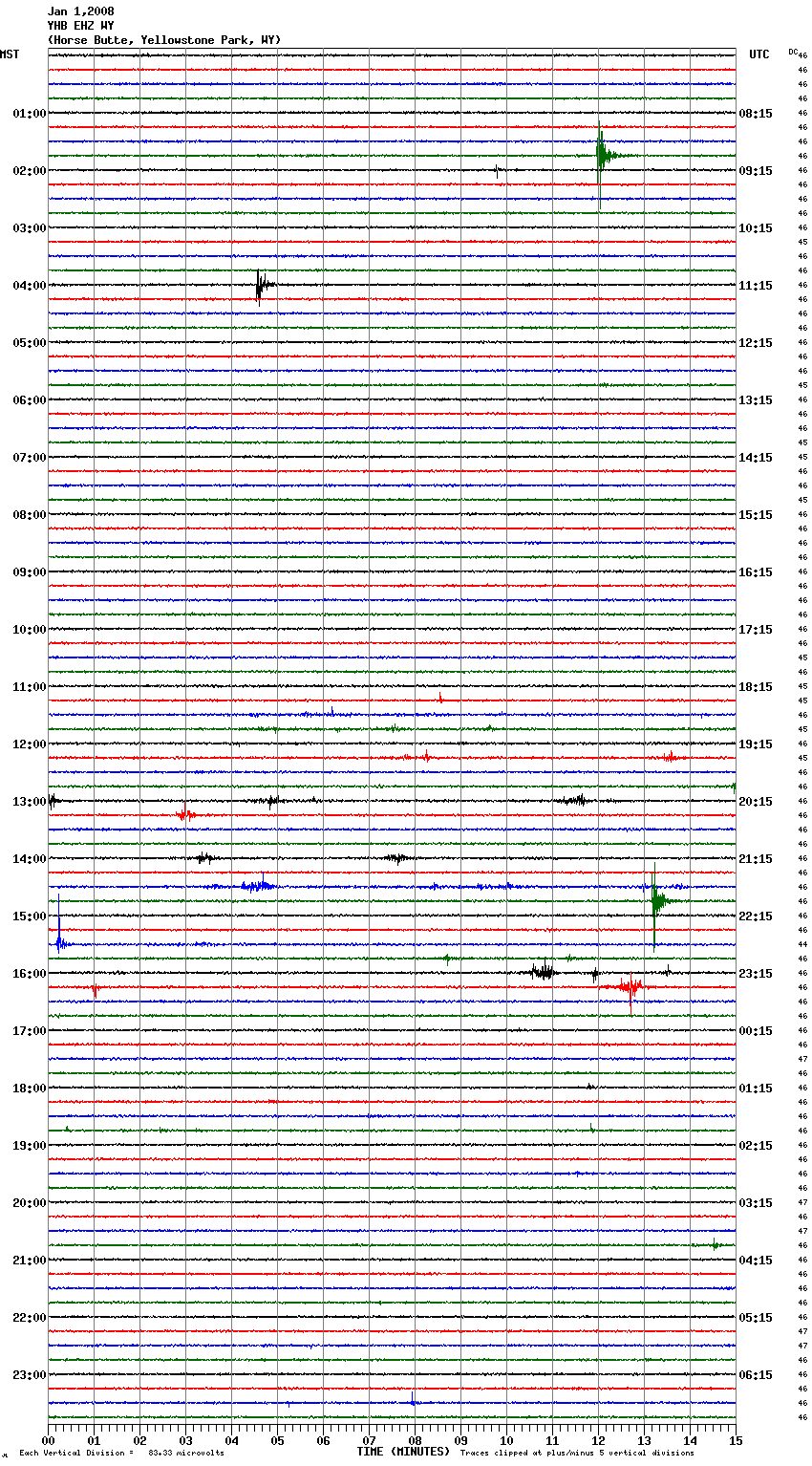Click the 10 minute axis tick label
812x1466 pixels.
tap(507, 1440)
